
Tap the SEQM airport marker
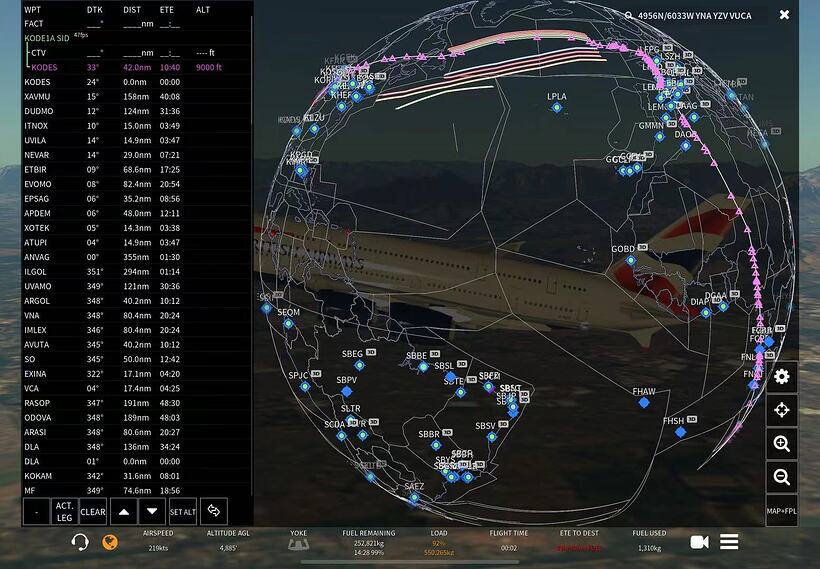pos(288,324)
